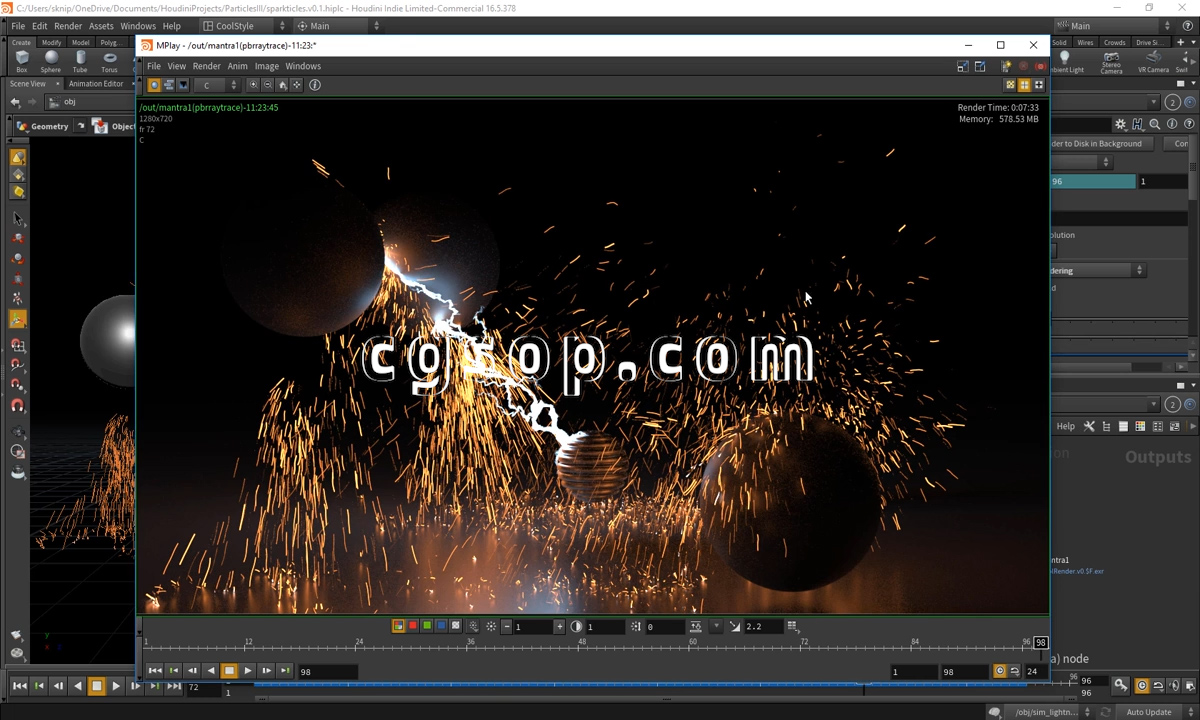The width and height of the screenshot is (1200, 720).
Task: Click MPlay stop playback button
Action: click(229, 671)
